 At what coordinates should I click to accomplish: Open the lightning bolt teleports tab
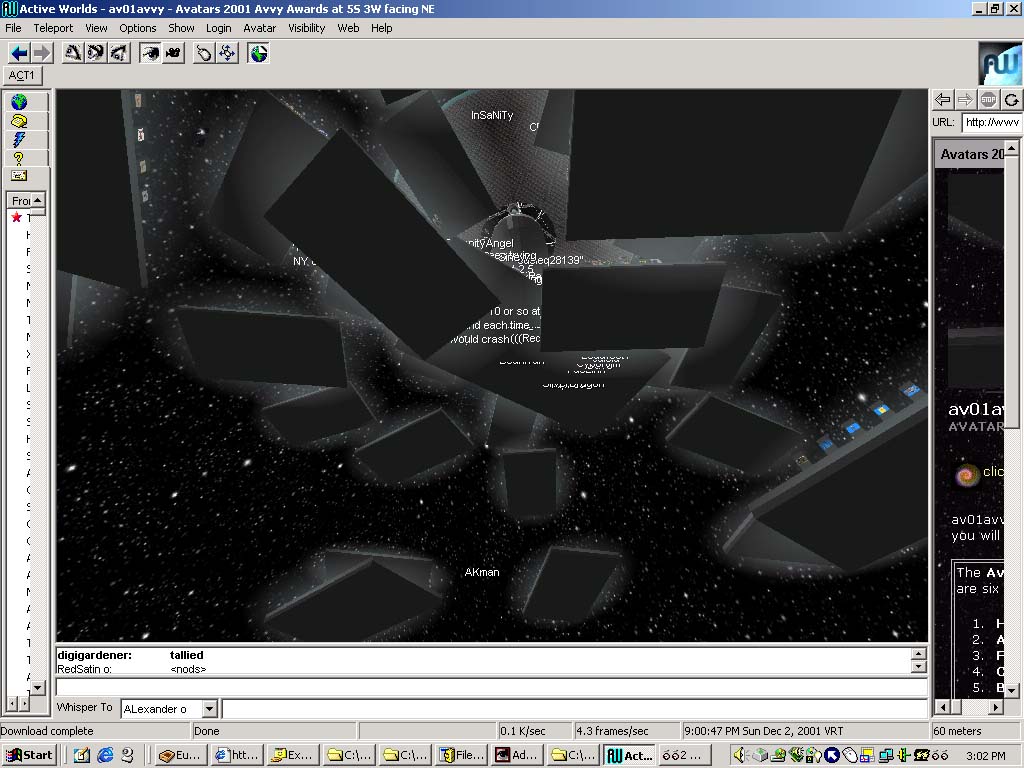[18, 140]
